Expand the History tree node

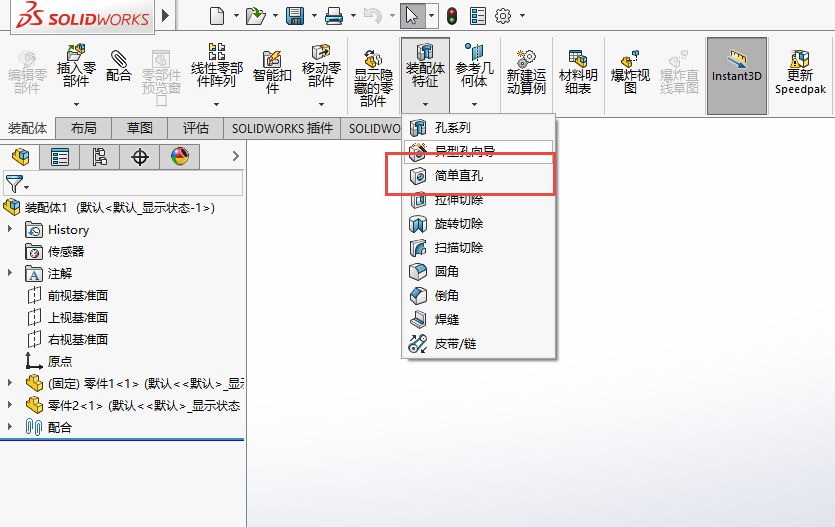tap(10, 229)
